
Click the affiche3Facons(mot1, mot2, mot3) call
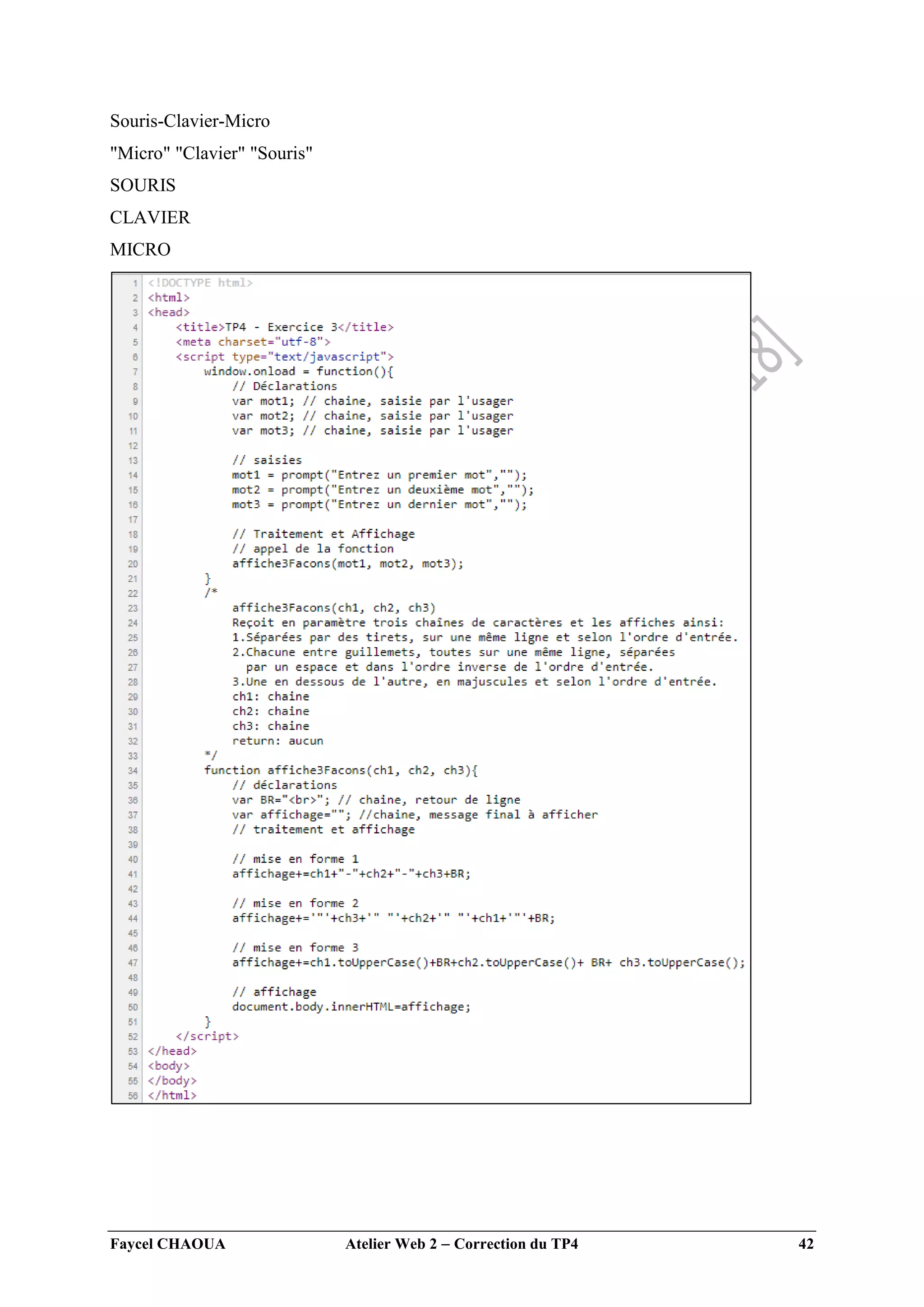pyautogui.click(x=348, y=564)
